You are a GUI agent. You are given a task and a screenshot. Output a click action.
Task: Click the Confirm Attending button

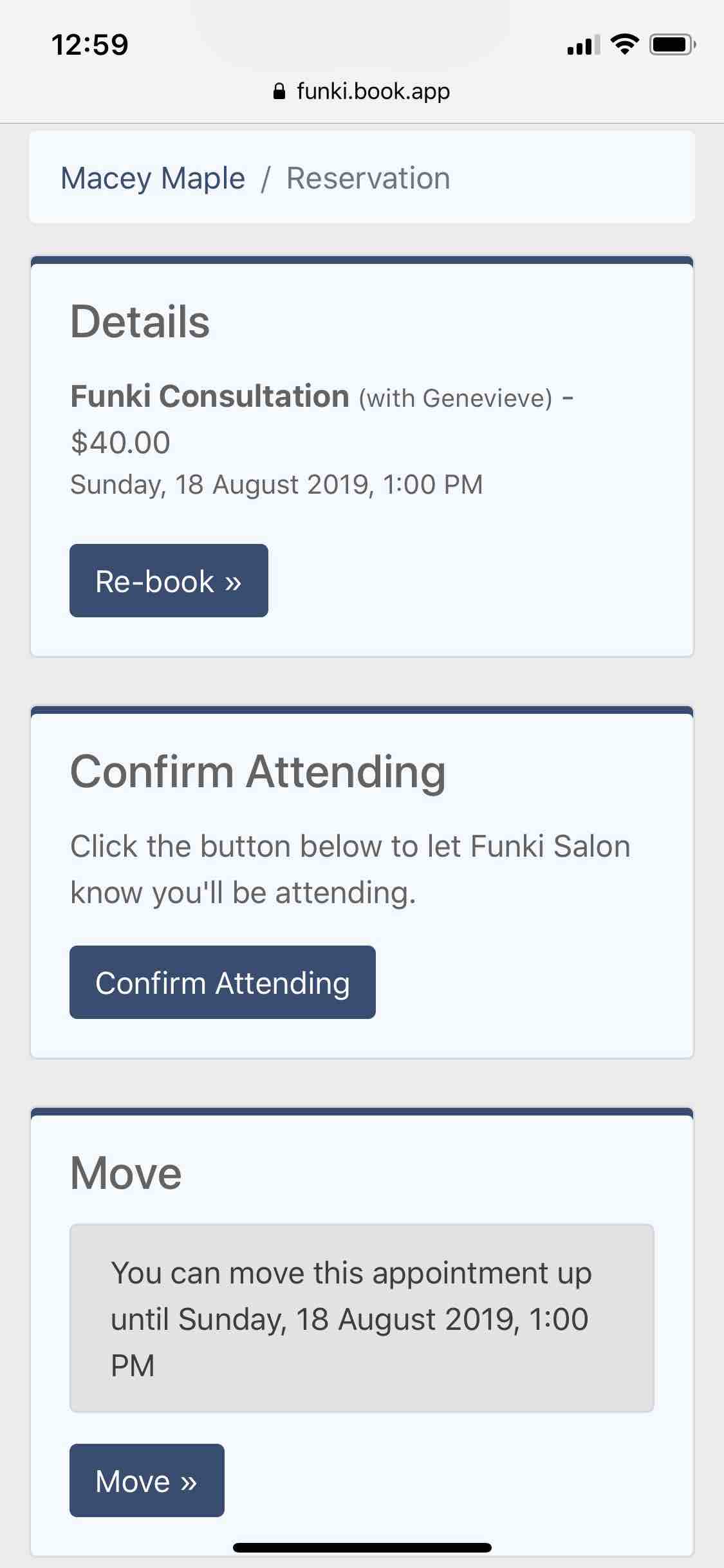pyautogui.click(x=223, y=982)
